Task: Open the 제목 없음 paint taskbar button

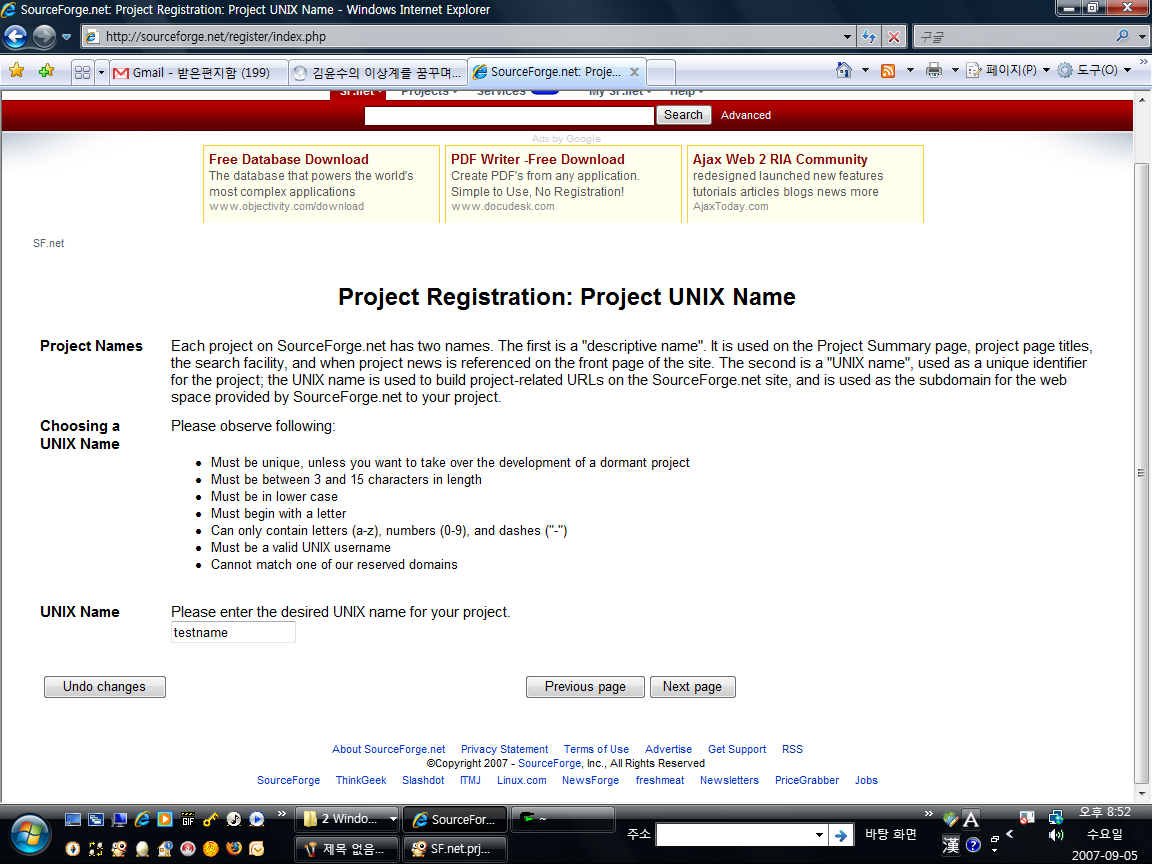Action: pyautogui.click(x=347, y=849)
